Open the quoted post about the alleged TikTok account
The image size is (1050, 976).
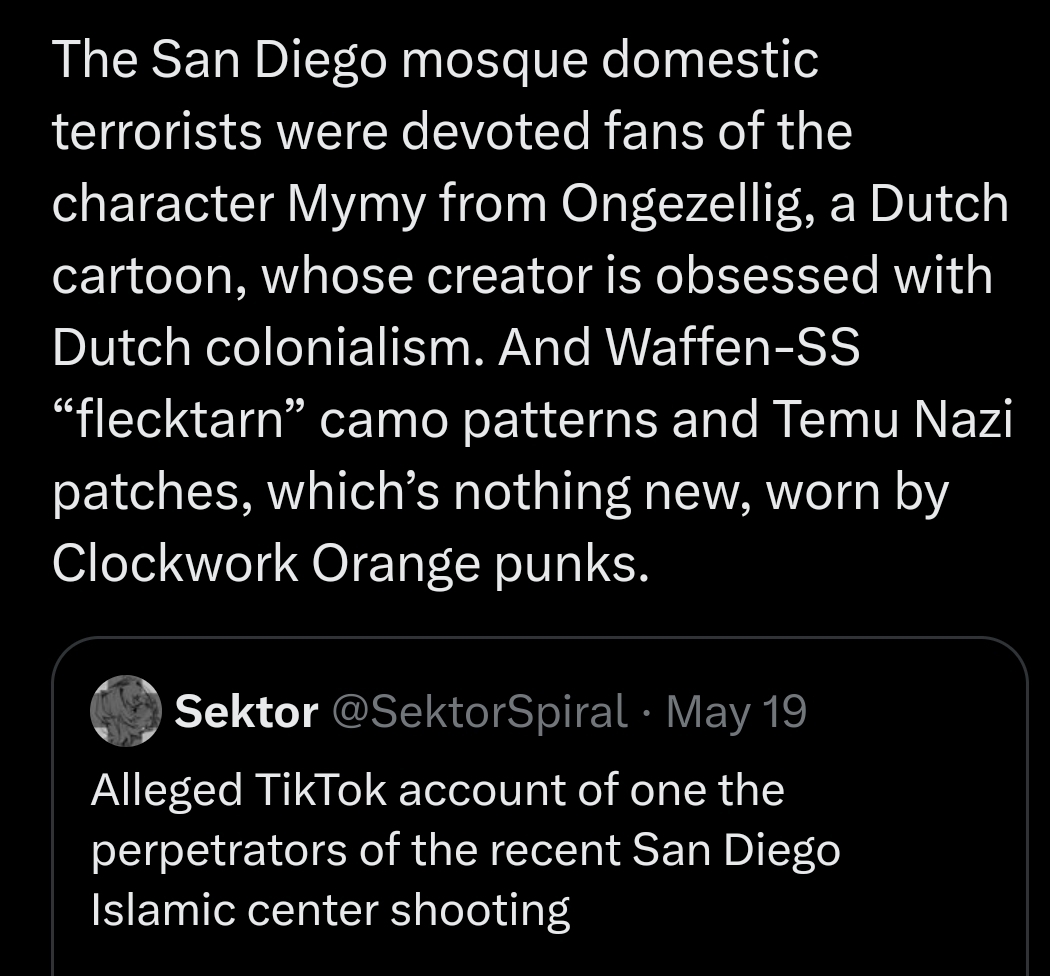coord(540,807)
